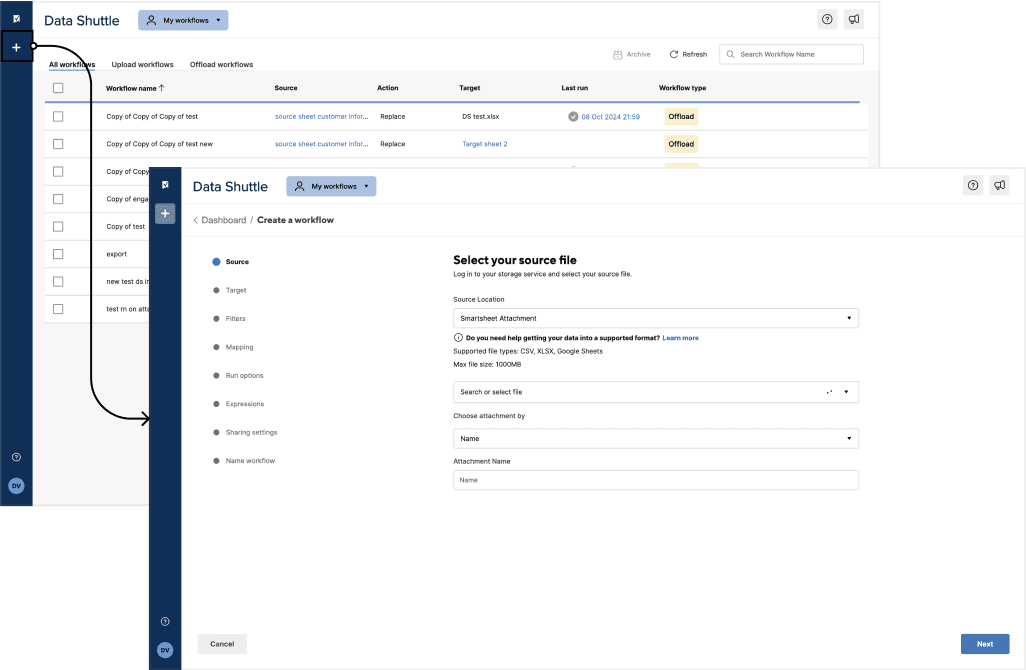This screenshot has width=1026, height=670.
Task: Click the plus icon in front window sidebar
Action: point(165,213)
